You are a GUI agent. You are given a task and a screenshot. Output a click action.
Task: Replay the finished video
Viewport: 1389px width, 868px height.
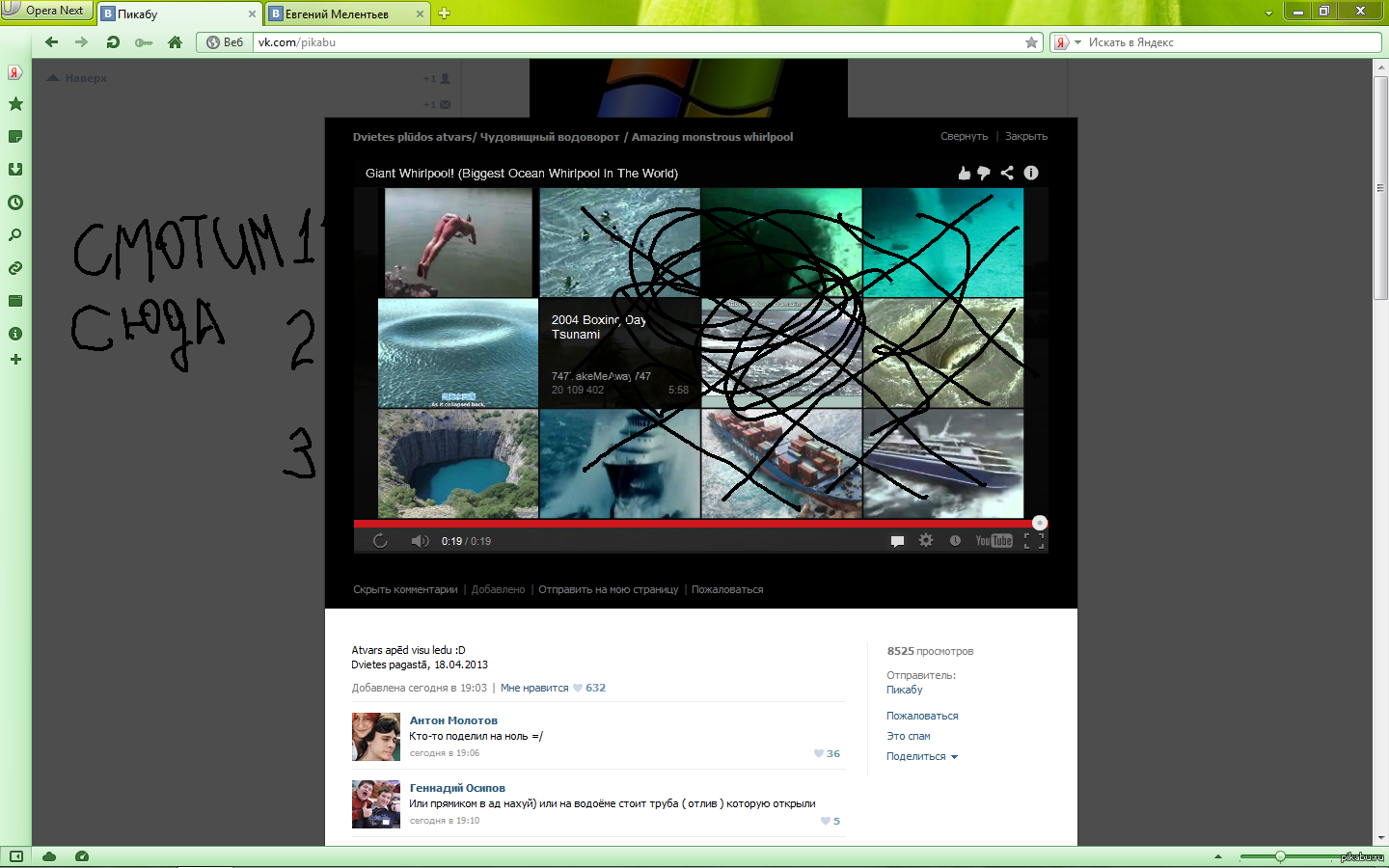tap(380, 541)
